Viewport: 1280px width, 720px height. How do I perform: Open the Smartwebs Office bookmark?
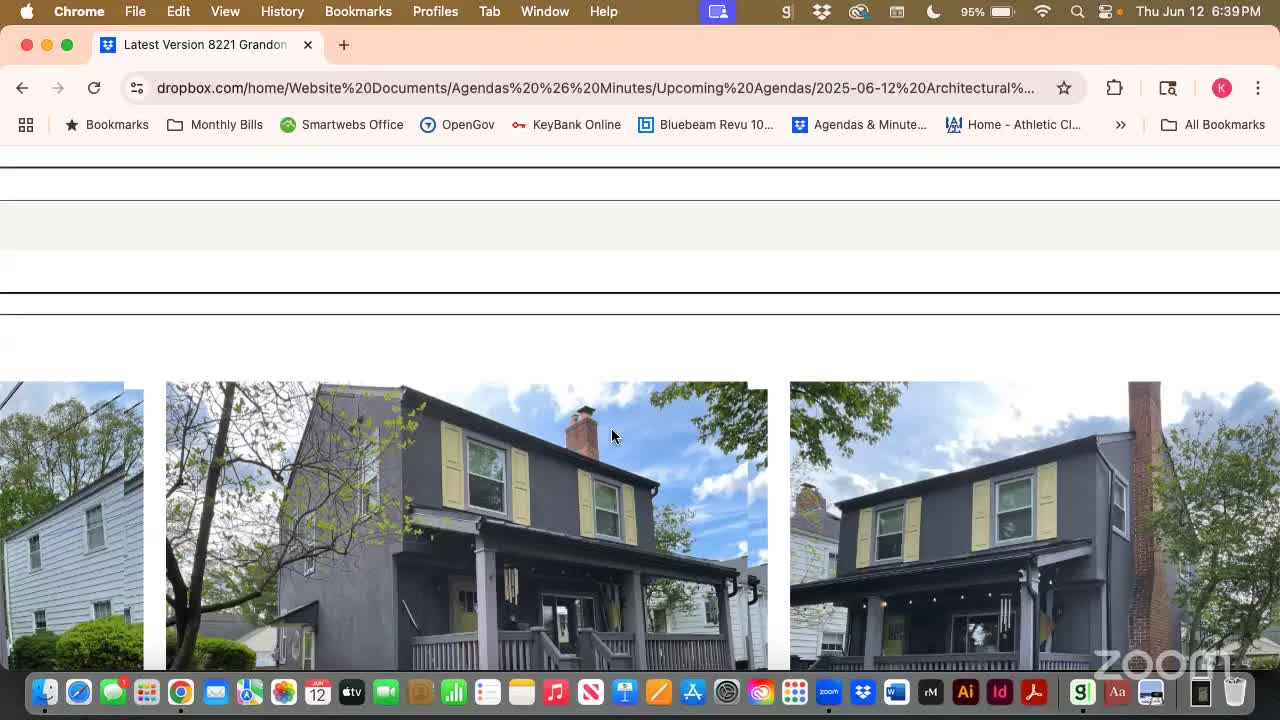(342, 125)
